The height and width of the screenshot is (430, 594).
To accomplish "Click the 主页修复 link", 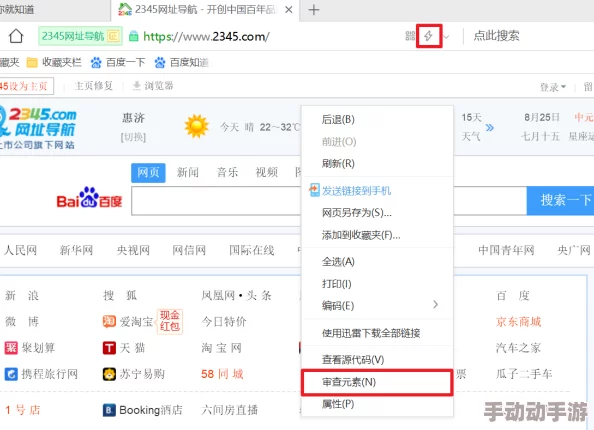I will point(94,86).
